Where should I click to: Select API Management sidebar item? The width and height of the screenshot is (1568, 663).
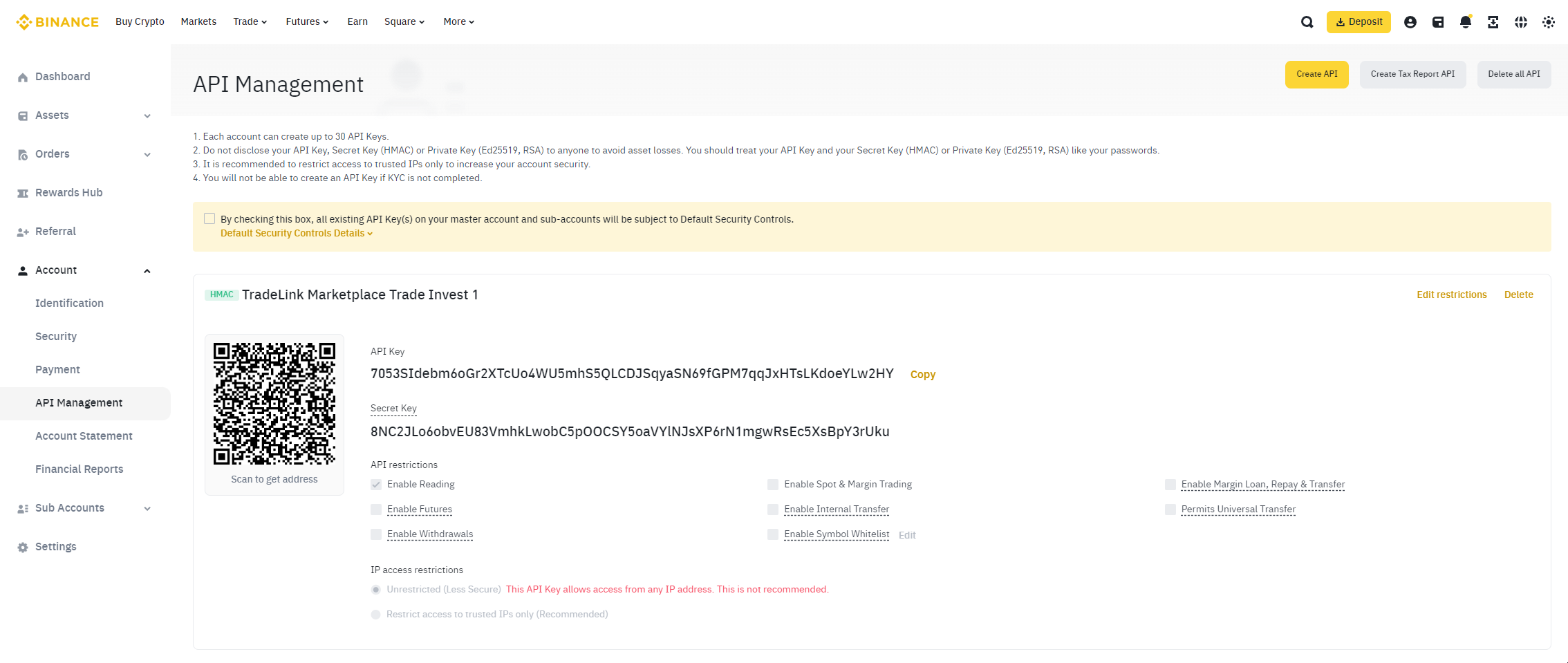85,403
